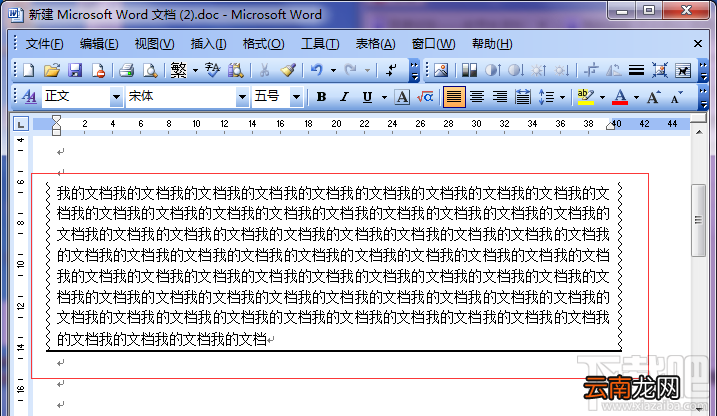
Task: Click the insert picture toolbar icon
Action: point(441,70)
